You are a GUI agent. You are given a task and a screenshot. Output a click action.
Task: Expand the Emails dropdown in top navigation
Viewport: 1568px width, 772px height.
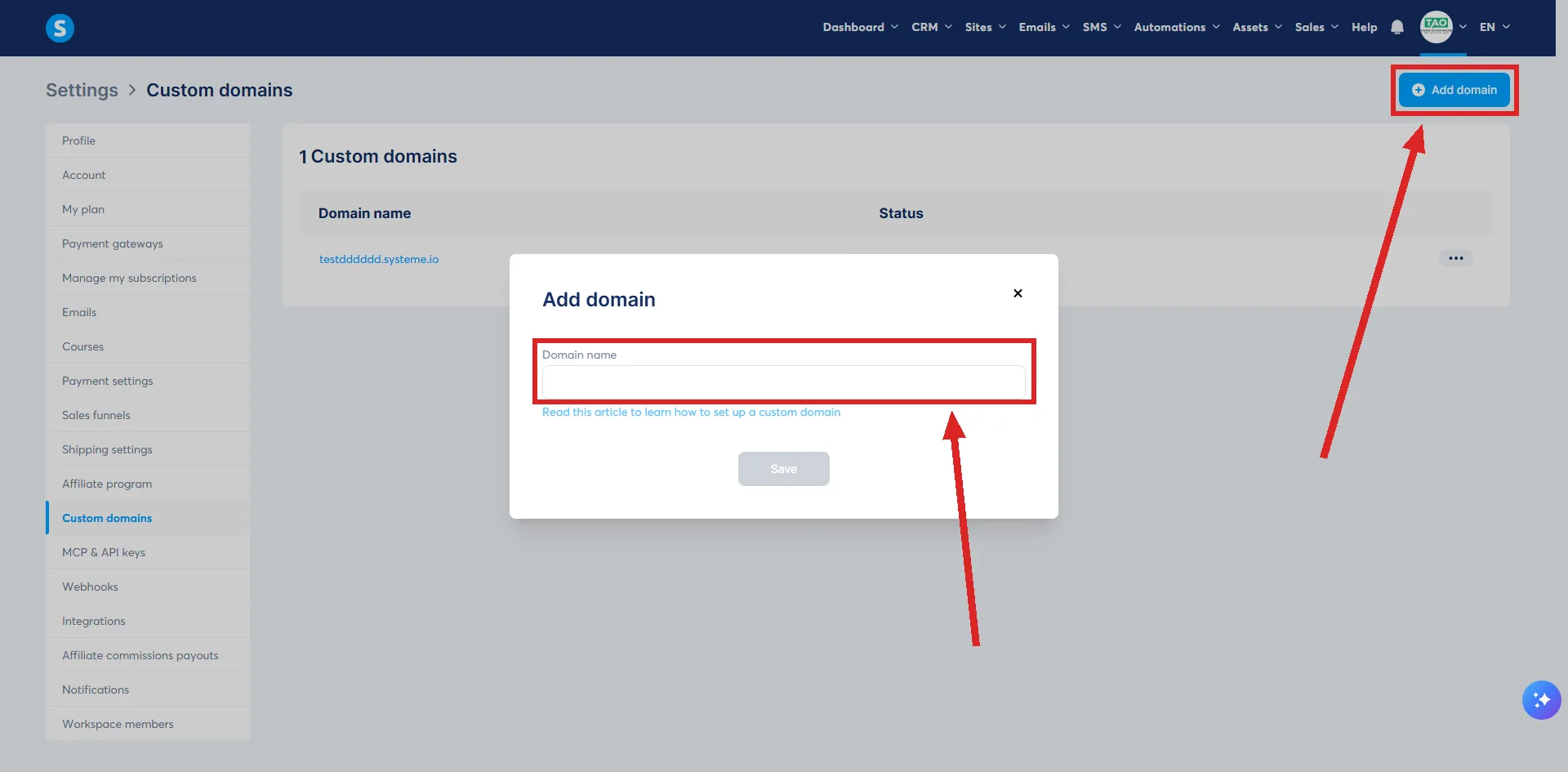point(1044,27)
